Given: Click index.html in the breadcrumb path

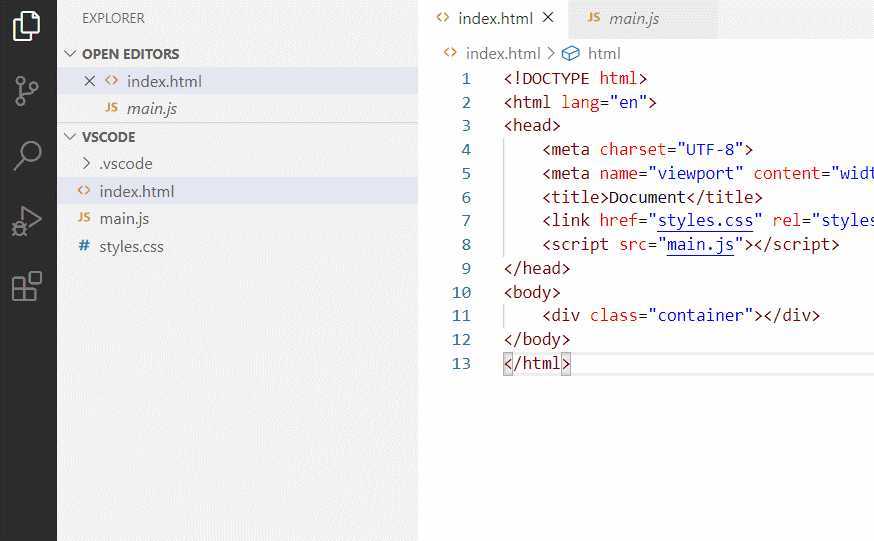Looking at the screenshot, I should [x=503, y=53].
